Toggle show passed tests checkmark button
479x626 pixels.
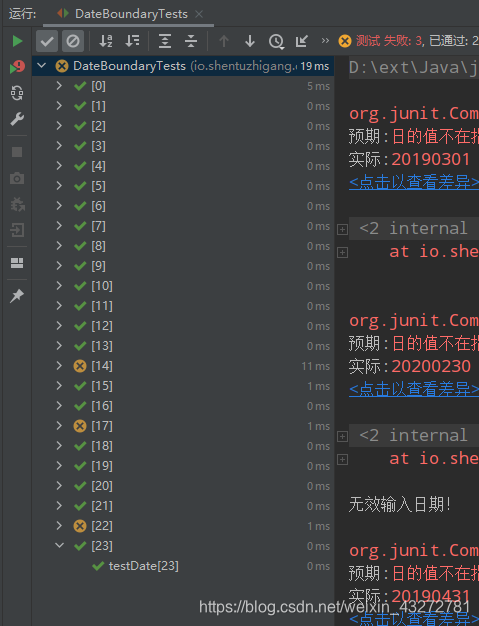[x=47, y=41]
